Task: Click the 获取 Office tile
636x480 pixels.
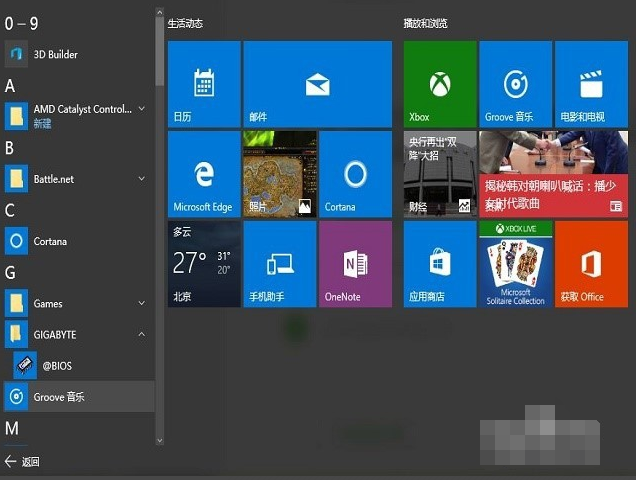Action: point(591,264)
